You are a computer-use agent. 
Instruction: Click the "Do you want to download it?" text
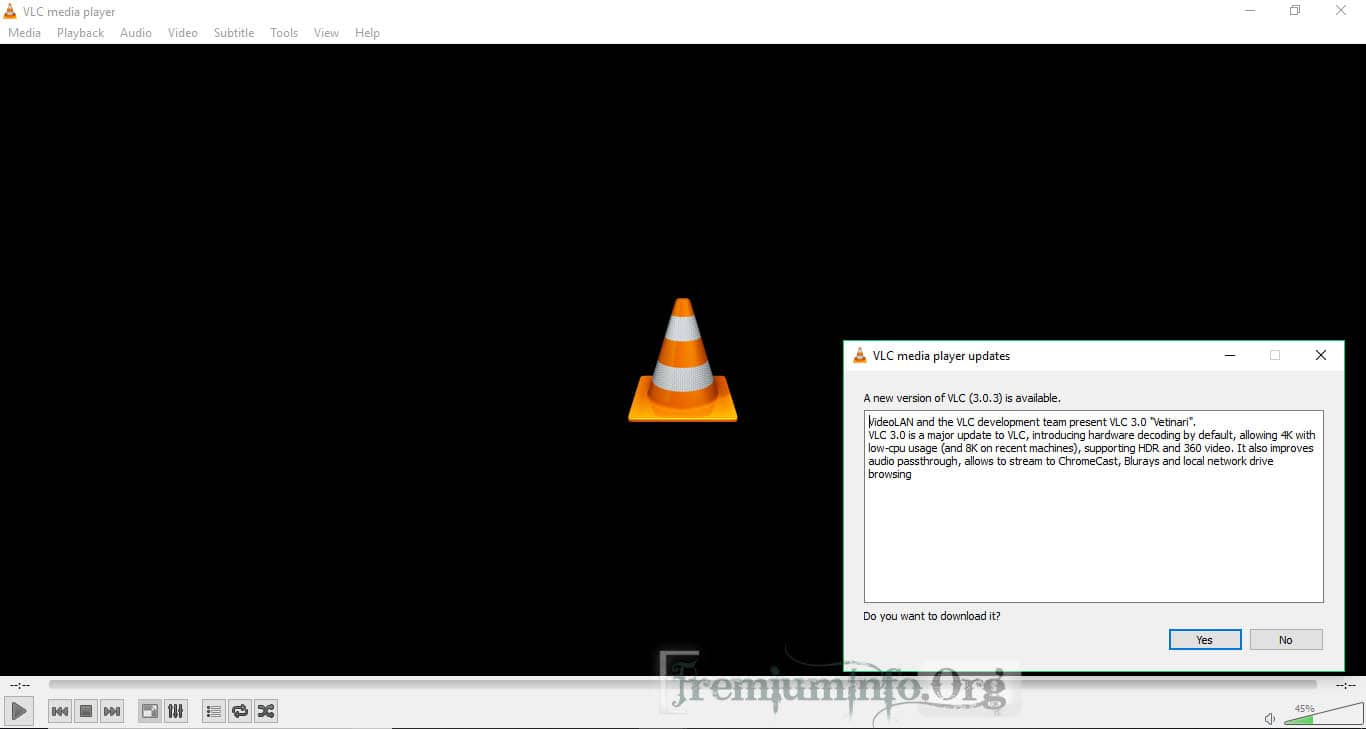pyautogui.click(x=932, y=616)
